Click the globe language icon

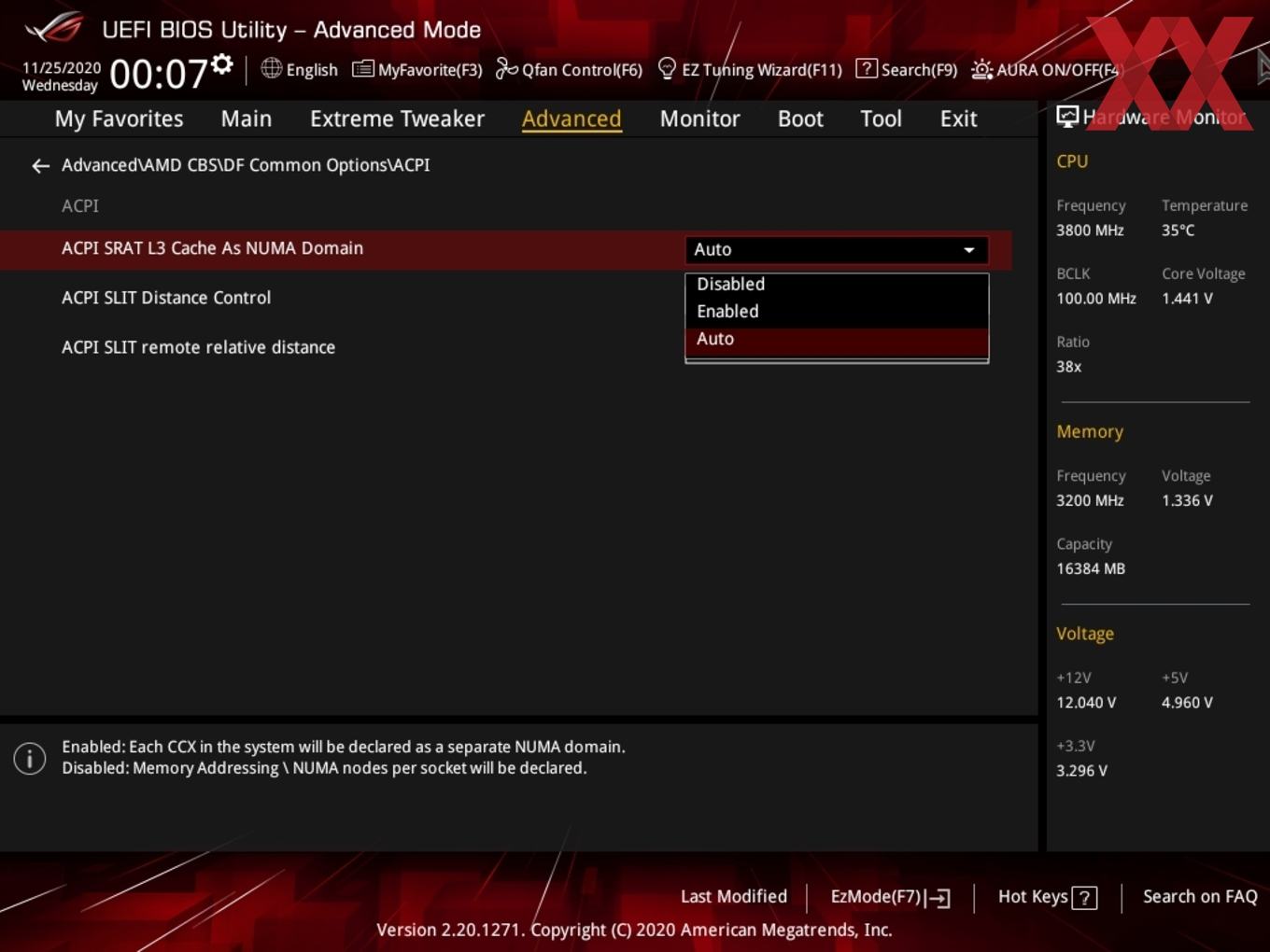271,68
